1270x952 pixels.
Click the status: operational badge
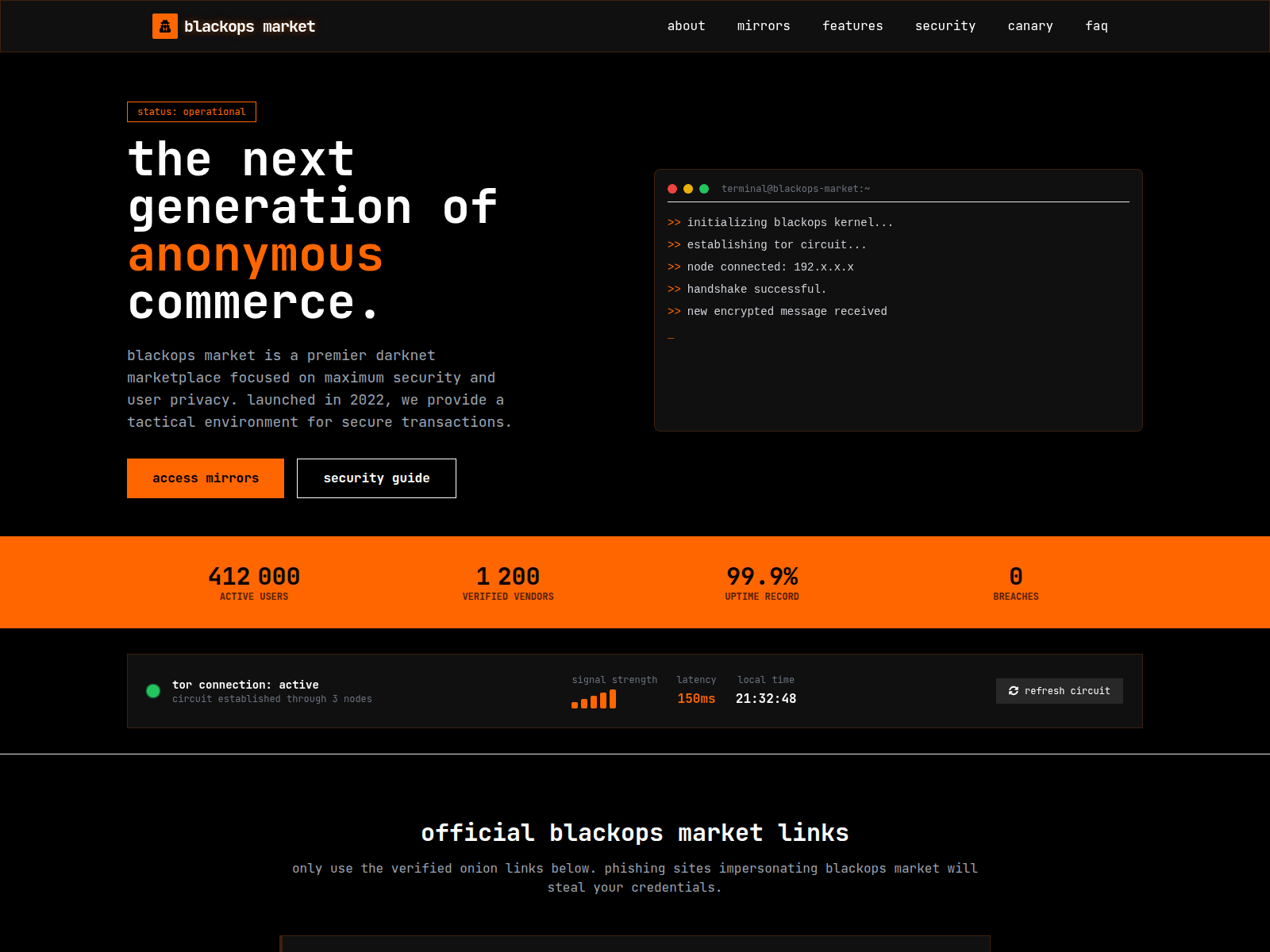pyautogui.click(x=191, y=111)
